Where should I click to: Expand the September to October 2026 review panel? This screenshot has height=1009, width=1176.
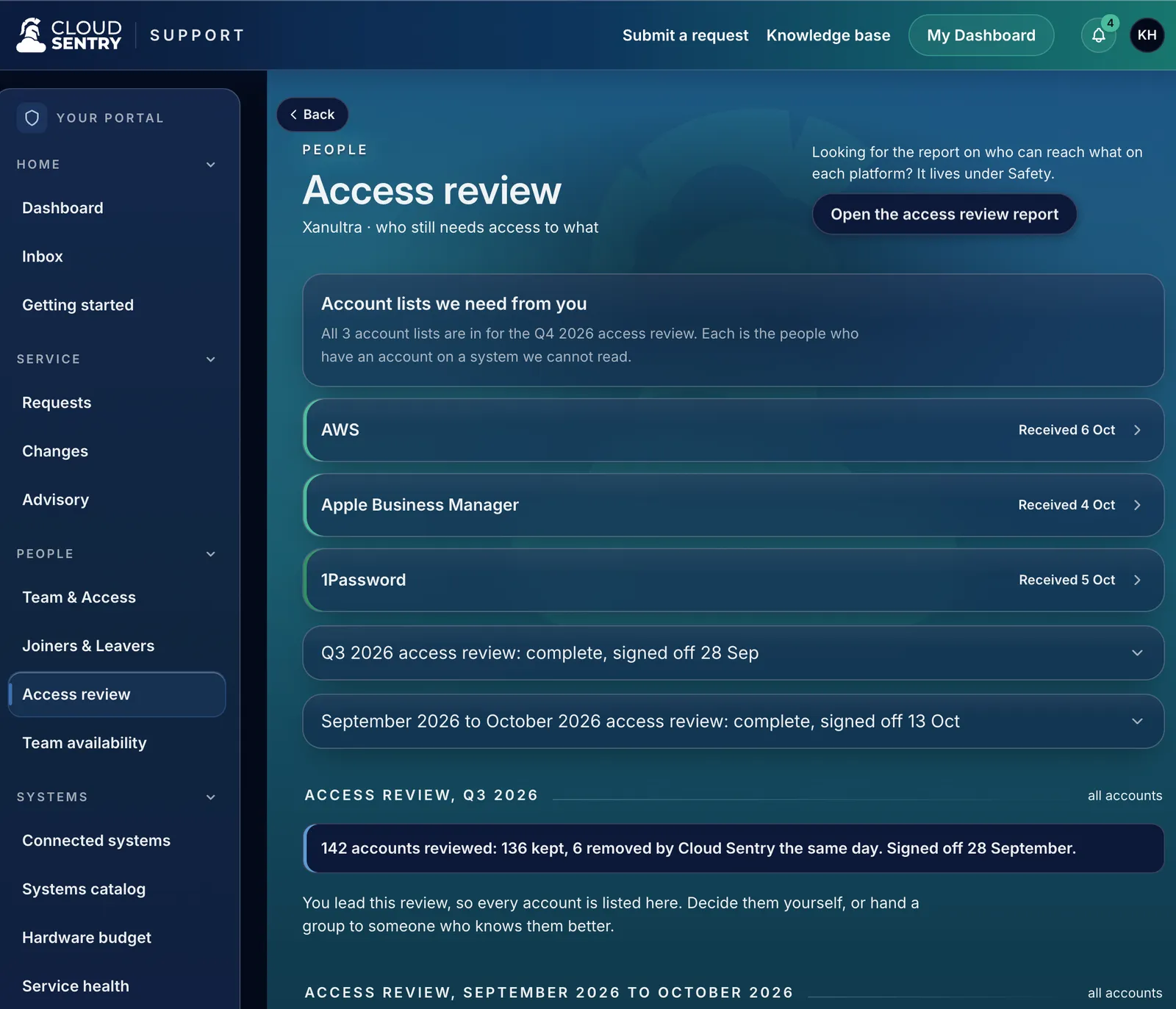[x=733, y=721]
